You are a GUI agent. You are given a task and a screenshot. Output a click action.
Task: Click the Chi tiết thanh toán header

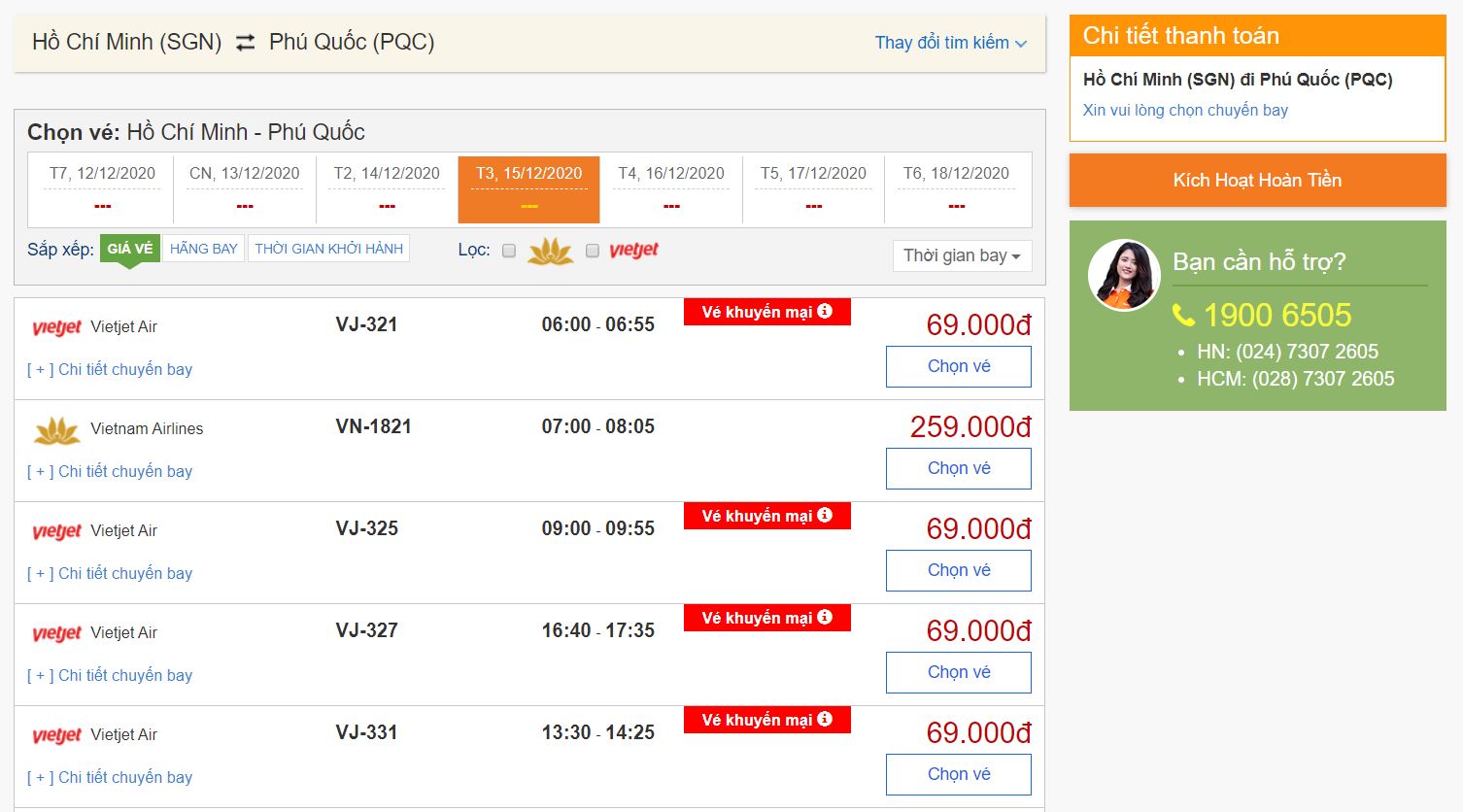(1181, 36)
